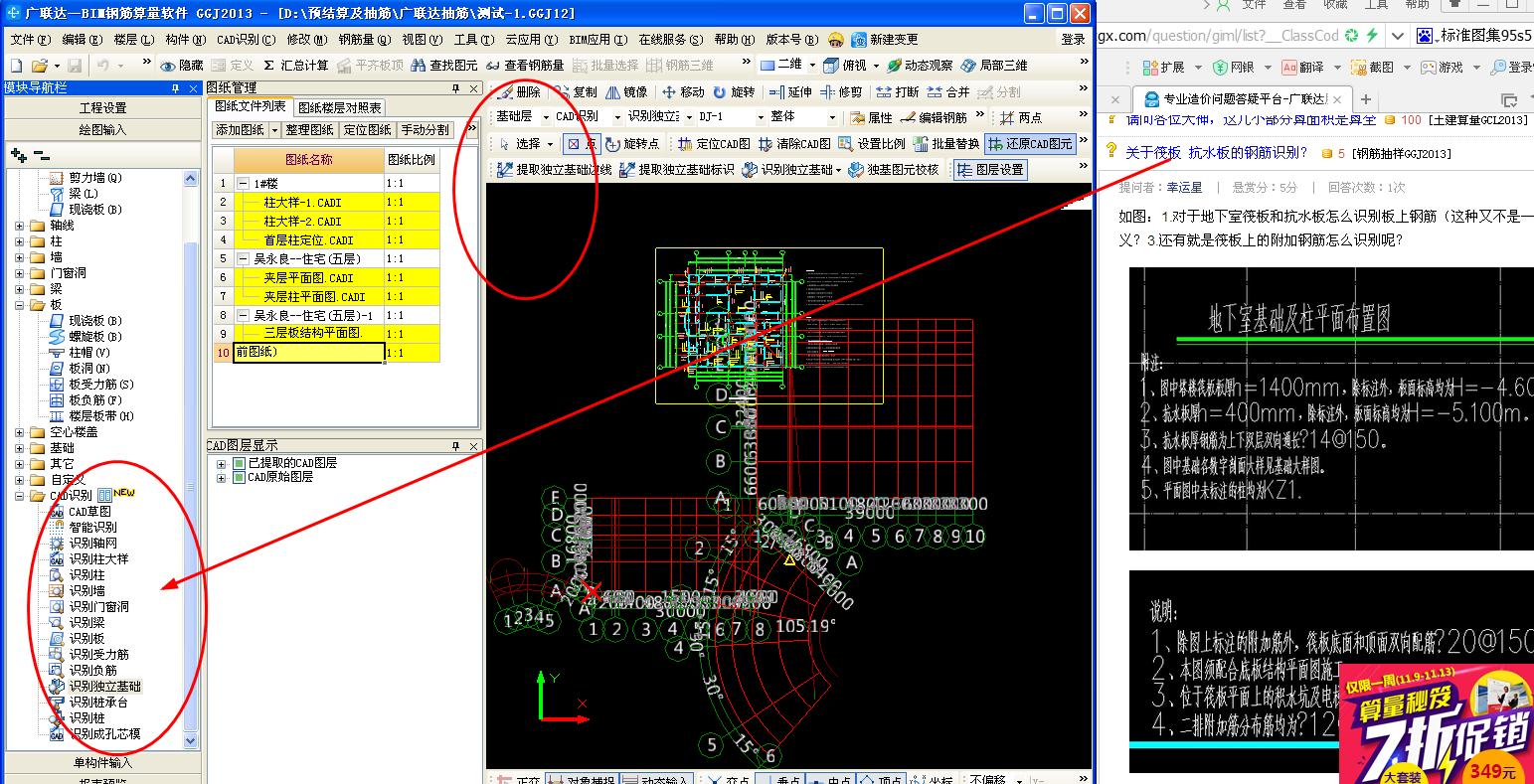Image resolution: width=1534 pixels, height=784 pixels.
Task: Click the 移动 move tool
Action: tap(682, 91)
